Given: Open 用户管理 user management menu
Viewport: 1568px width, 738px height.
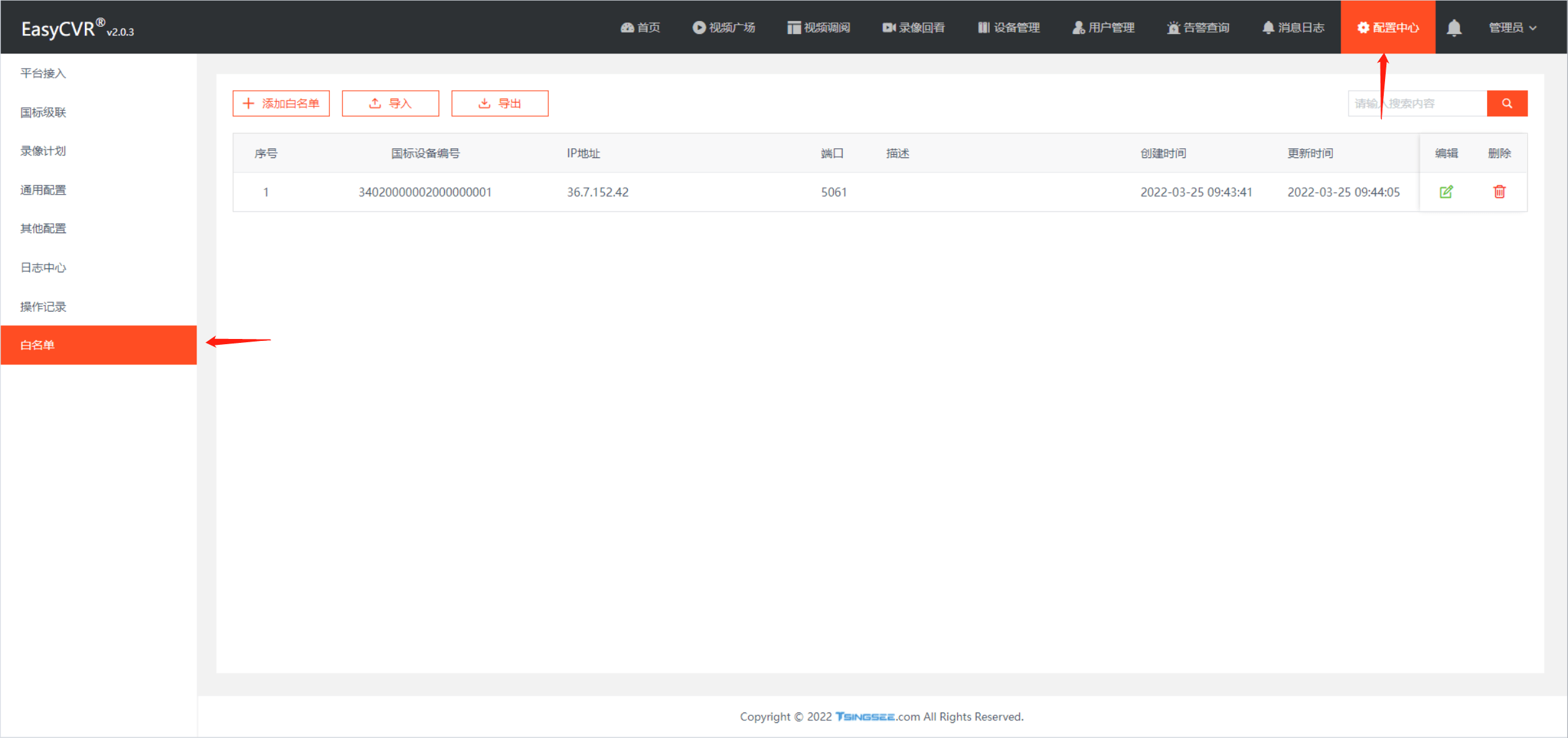Looking at the screenshot, I should coord(1103,27).
